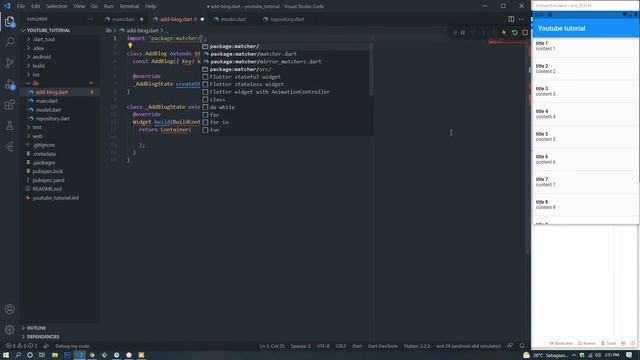The image size is (640, 360).
Task: Click Spaces: 2 in status bar
Action: point(300,346)
